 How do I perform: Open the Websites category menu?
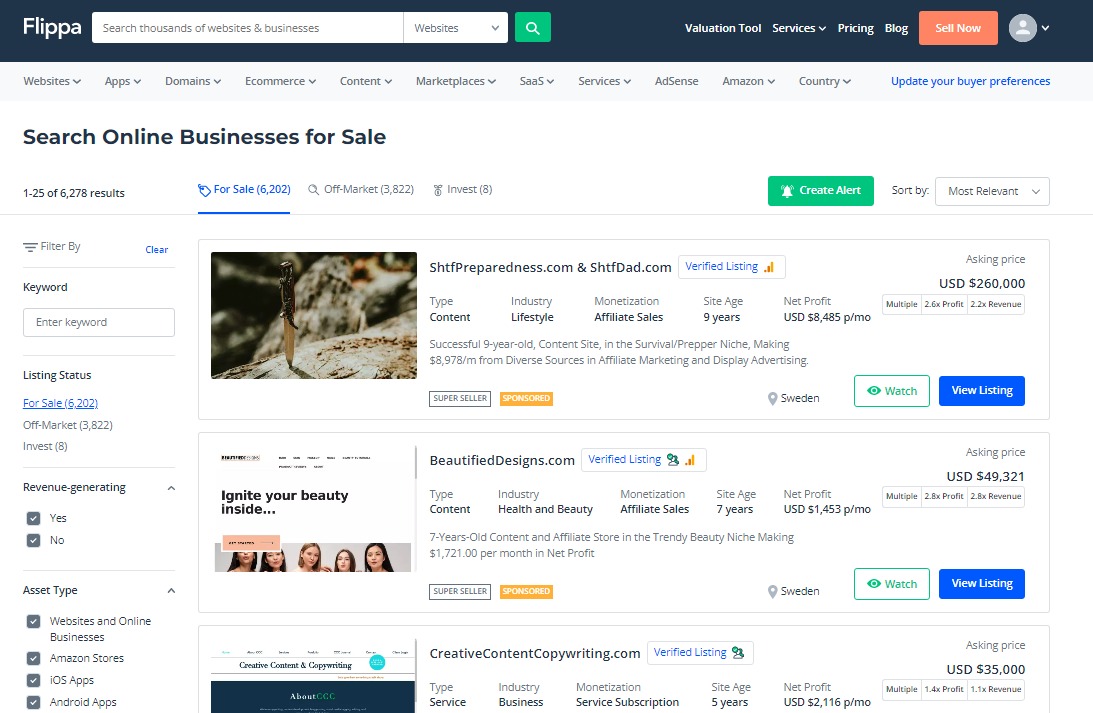pyautogui.click(x=52, y=81)
